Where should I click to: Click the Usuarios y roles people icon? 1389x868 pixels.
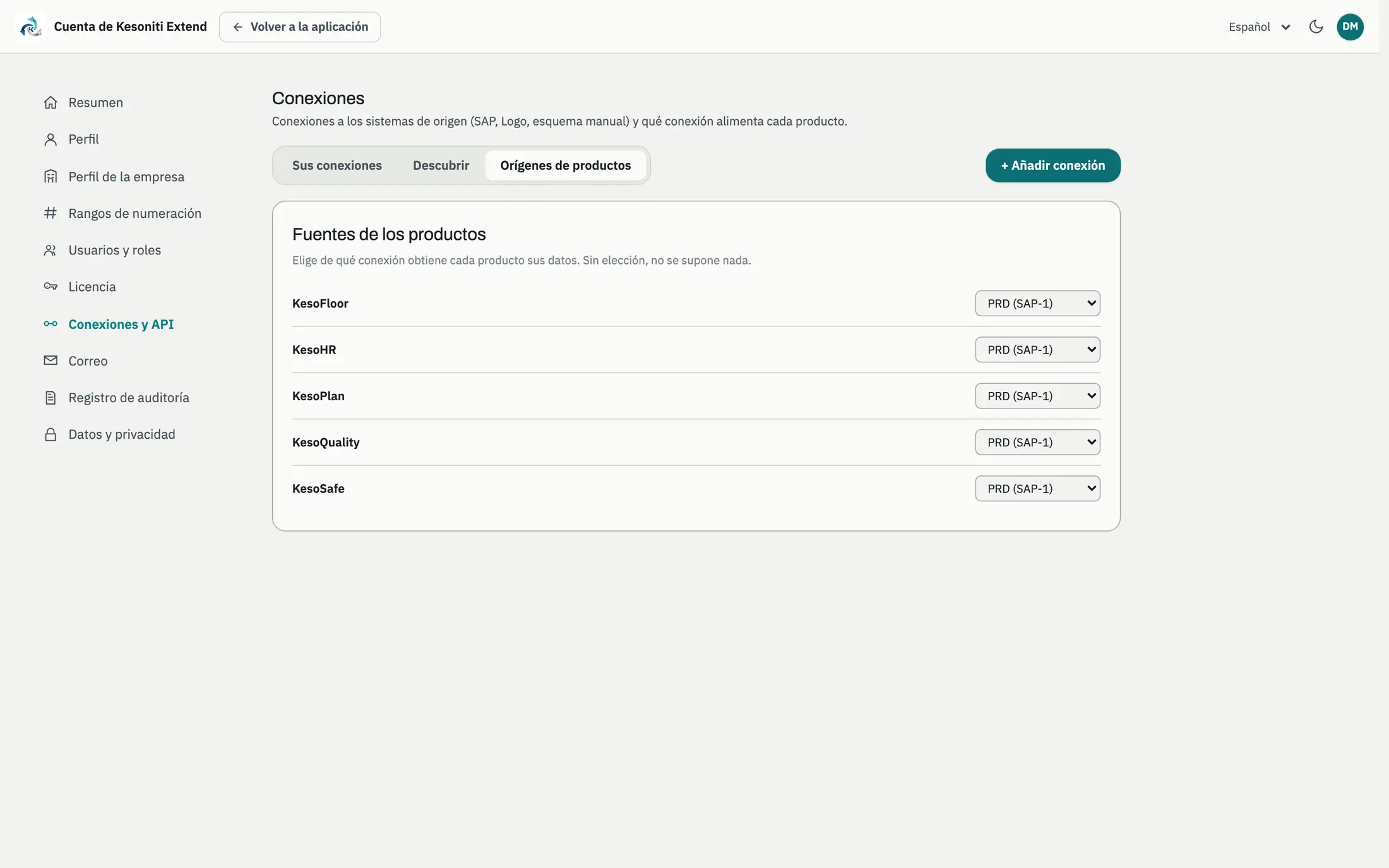[x=51, y=250]
